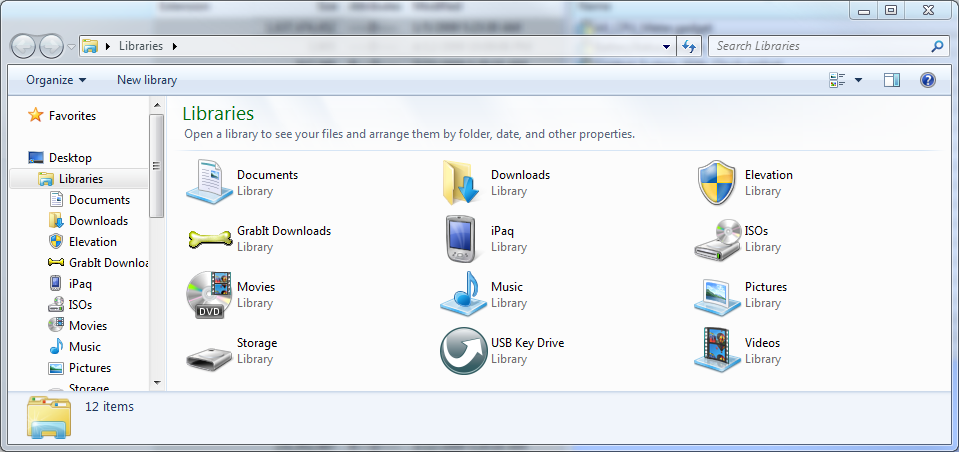Select Desktop in the navigation pane
Viewport: 959px width, 452px height.
[69, 158]
